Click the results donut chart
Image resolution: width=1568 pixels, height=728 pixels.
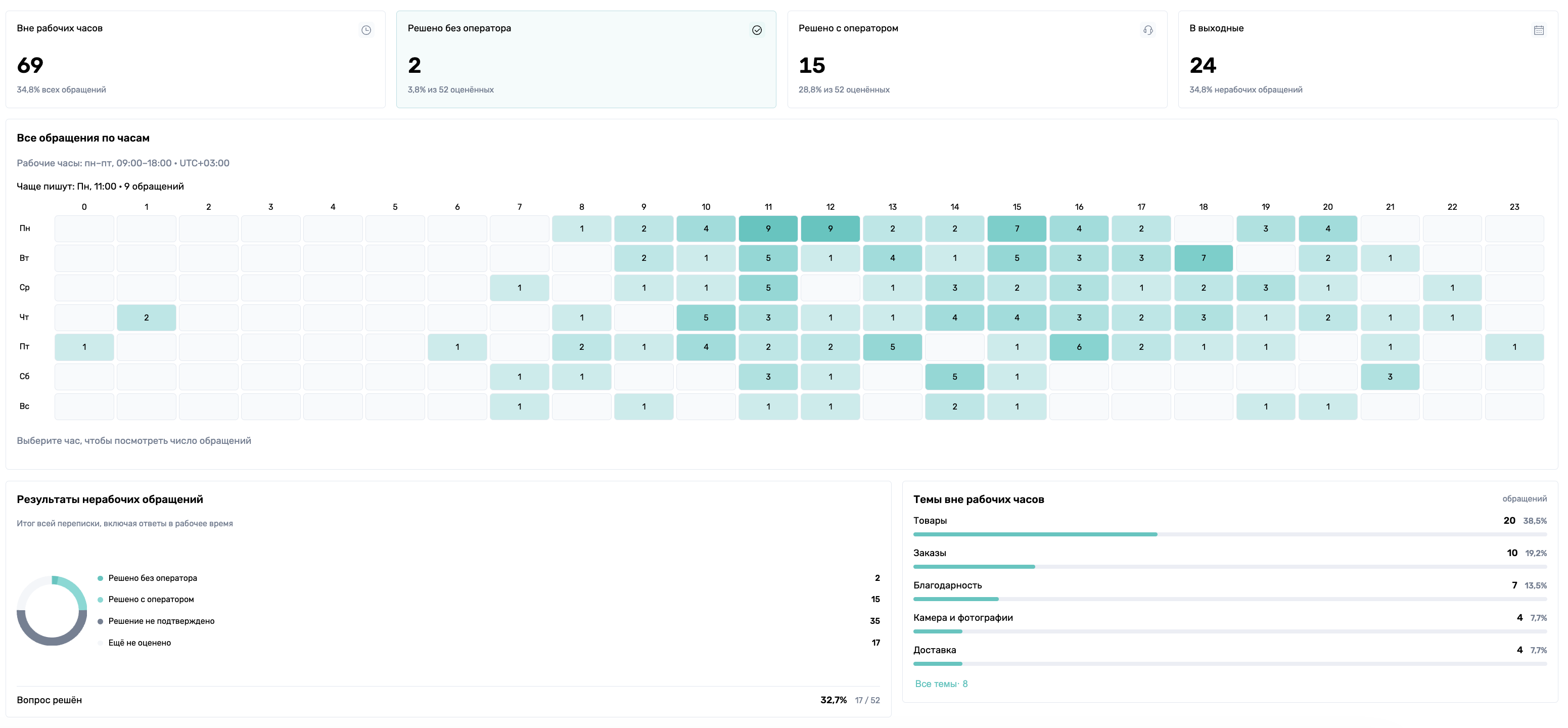(x=52, y=611)
